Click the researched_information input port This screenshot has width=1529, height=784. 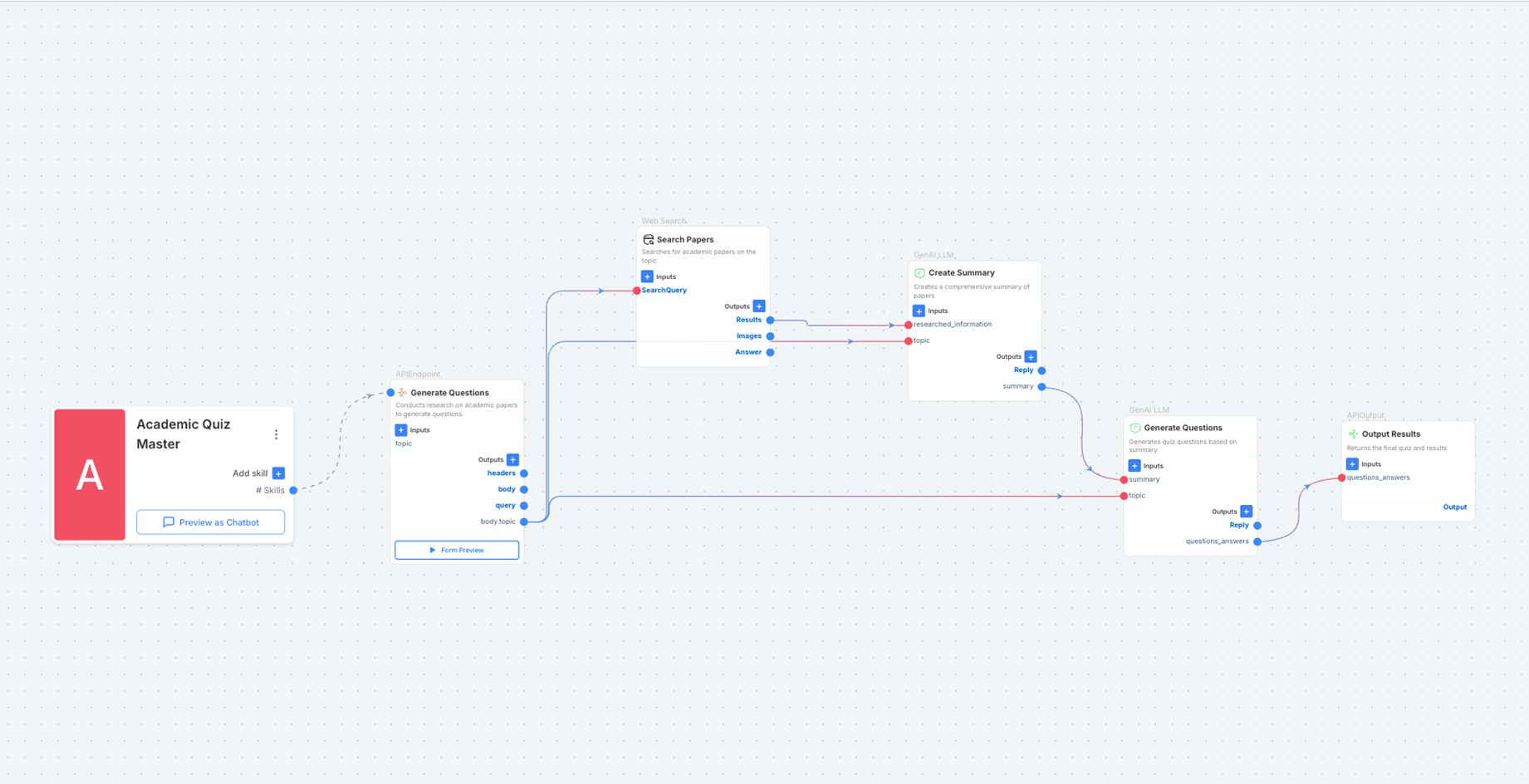click(x=909, y=325)
